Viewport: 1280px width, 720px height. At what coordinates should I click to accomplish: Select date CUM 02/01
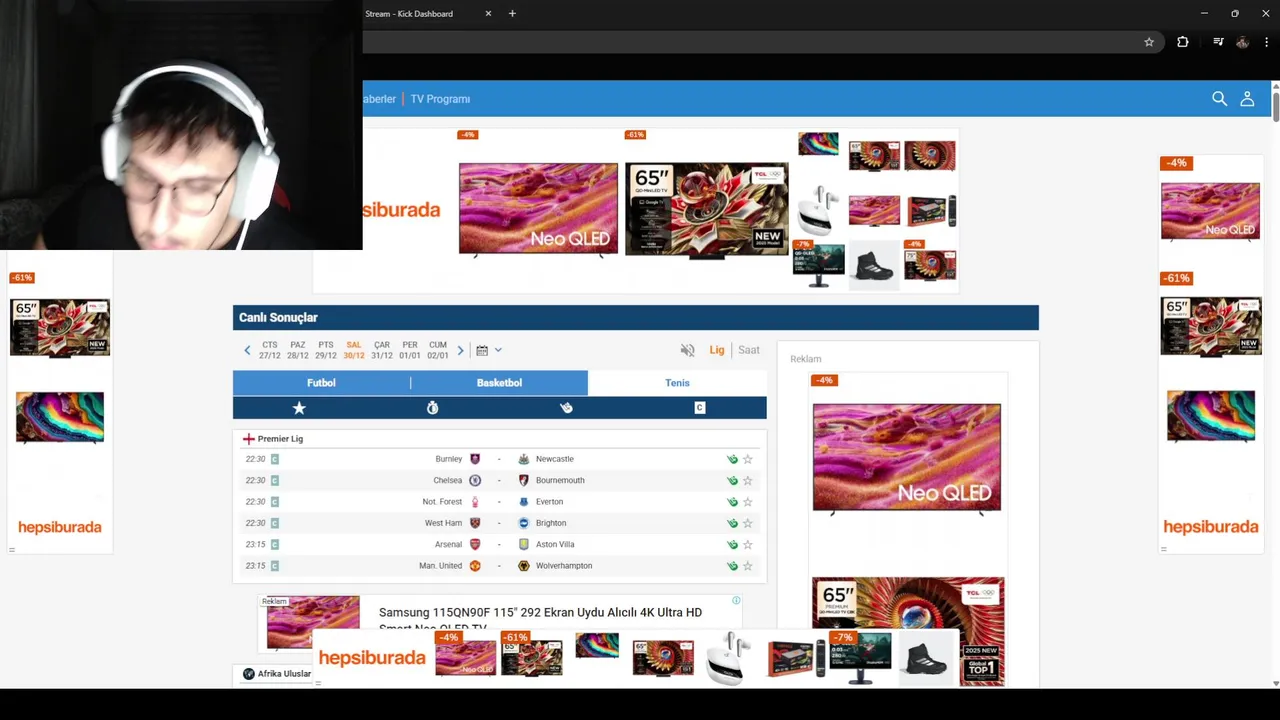[438, 350]
